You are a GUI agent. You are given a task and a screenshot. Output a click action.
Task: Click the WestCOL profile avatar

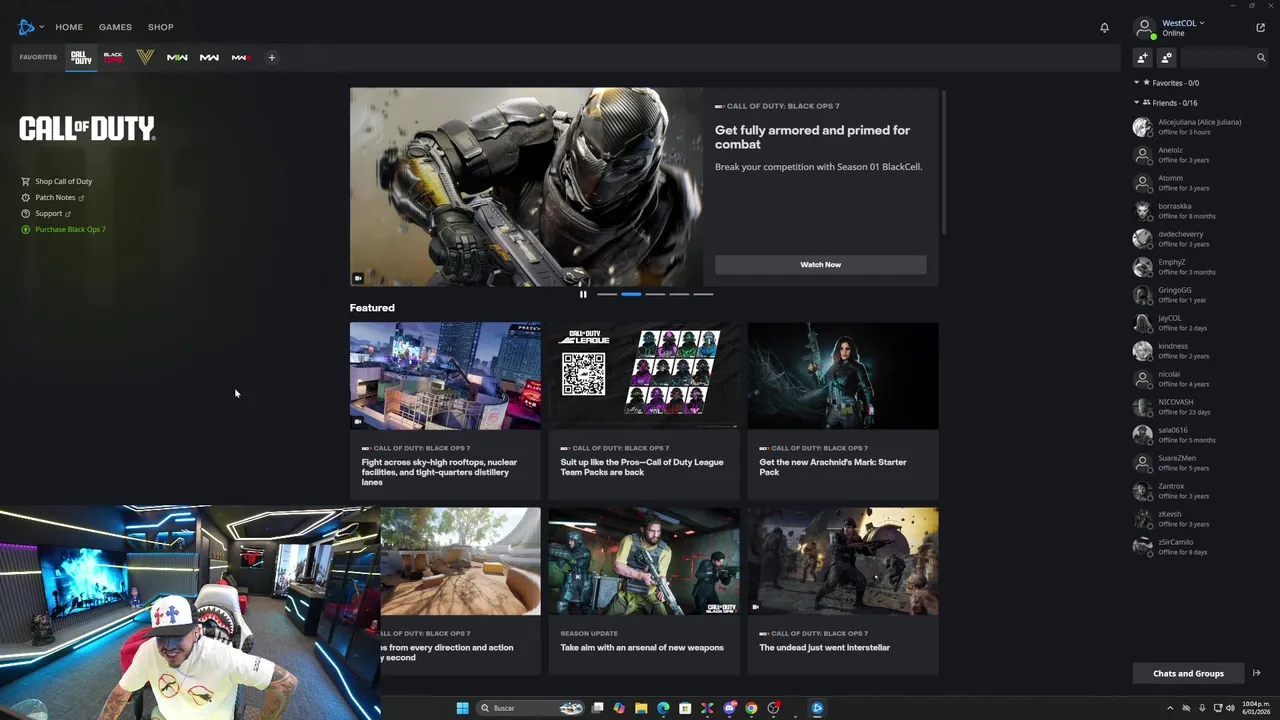click(x=1144, y=27)
